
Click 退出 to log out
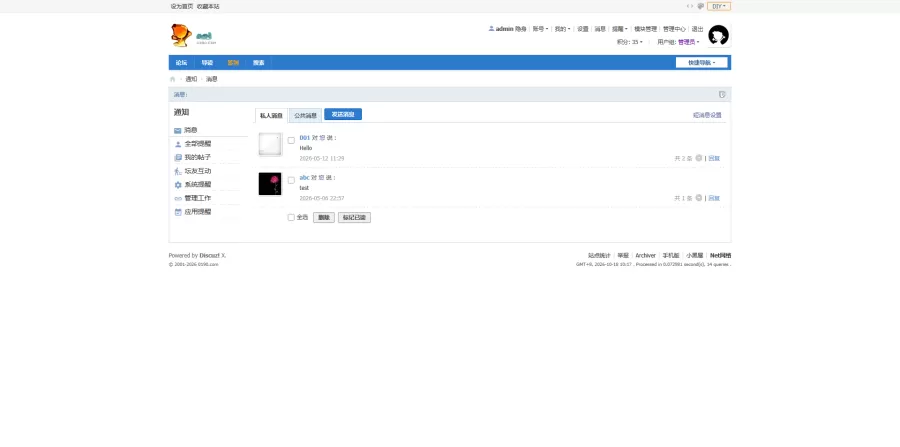[x=697, y=29]
